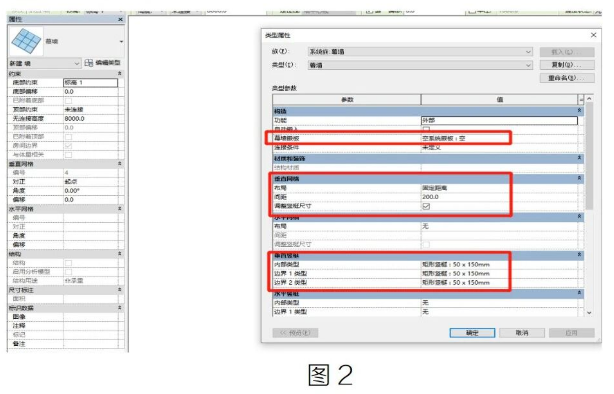Image resolution: width=614 pixels, height=394 pixels.
Task: Click the 载入(L)... button
Action: click(x=567, y=52)
